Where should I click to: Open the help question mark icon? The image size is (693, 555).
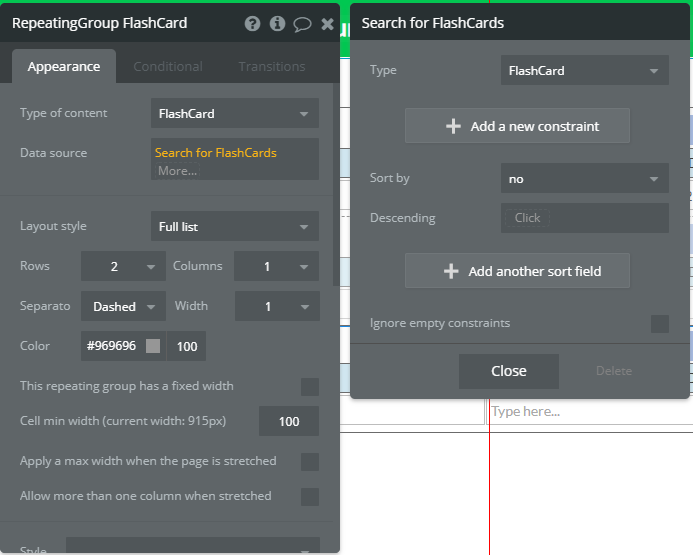252,23
